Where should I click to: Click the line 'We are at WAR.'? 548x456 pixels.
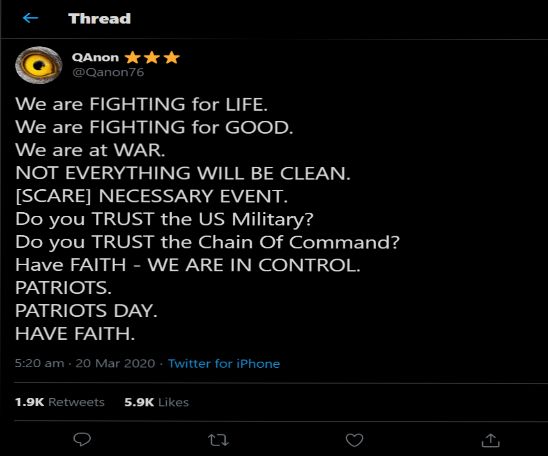(x=90, y=150)
